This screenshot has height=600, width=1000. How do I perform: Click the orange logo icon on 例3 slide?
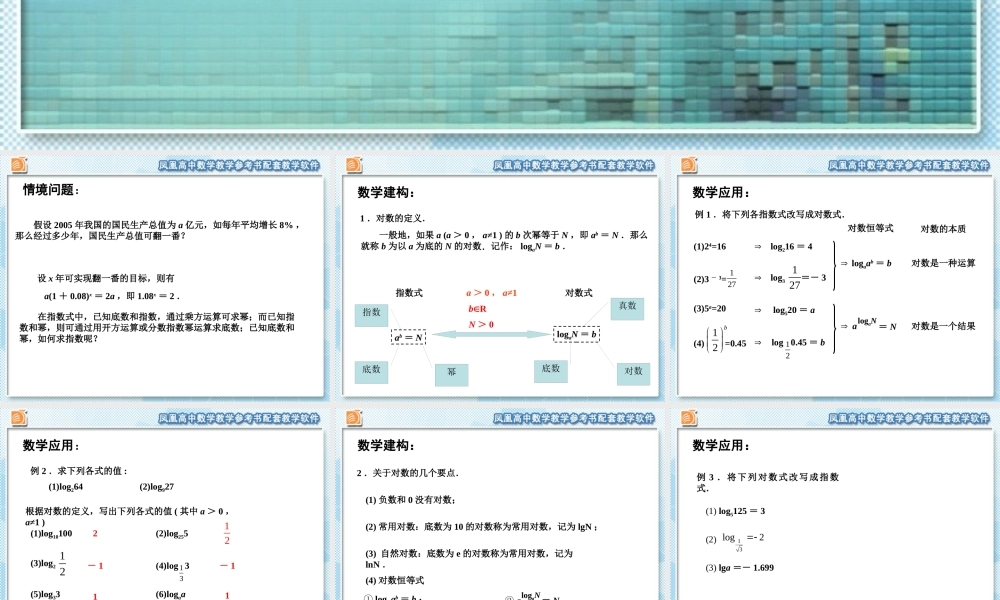coord(688,420)
